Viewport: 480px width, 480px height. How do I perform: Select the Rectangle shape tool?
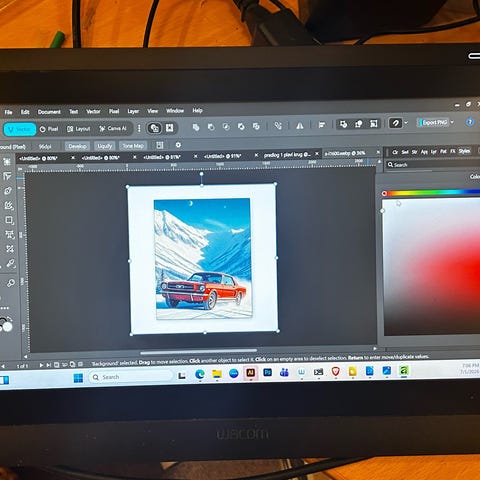point(9,220)
